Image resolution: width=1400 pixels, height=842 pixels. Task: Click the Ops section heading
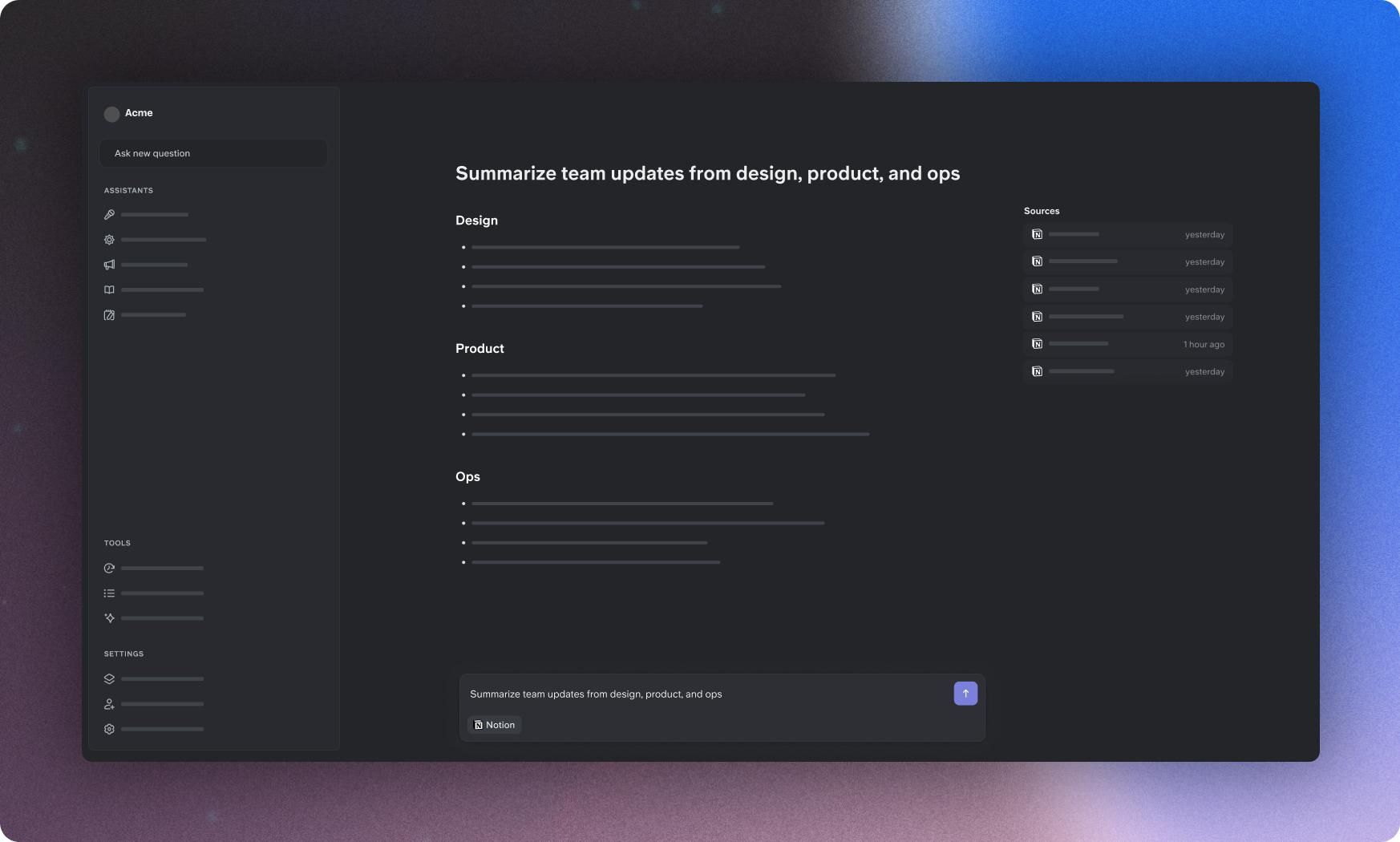(x=467, y=476)
